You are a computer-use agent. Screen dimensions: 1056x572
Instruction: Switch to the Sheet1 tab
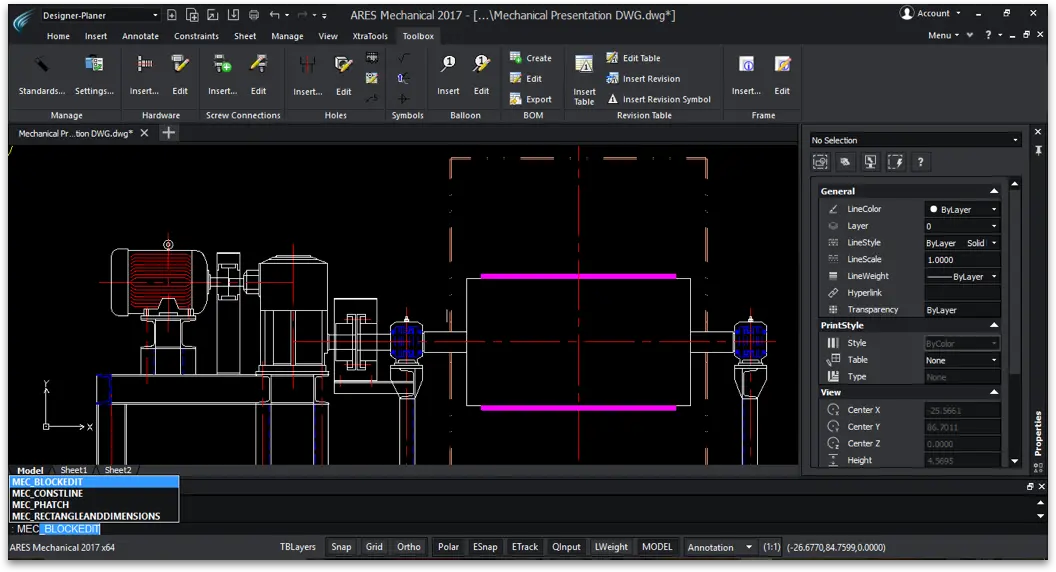[x=73, y=470]
